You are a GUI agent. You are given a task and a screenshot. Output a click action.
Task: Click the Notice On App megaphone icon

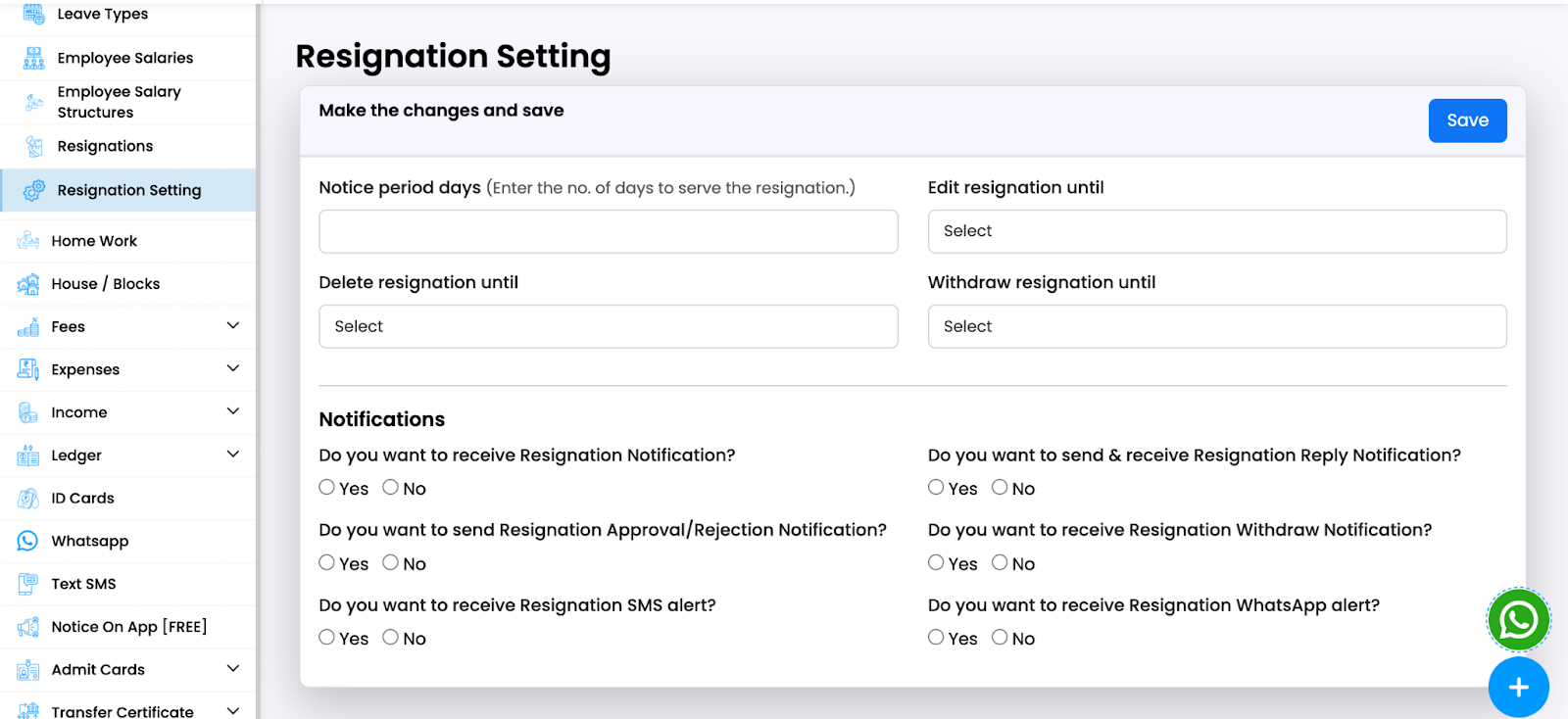click(x=28, y=627)
